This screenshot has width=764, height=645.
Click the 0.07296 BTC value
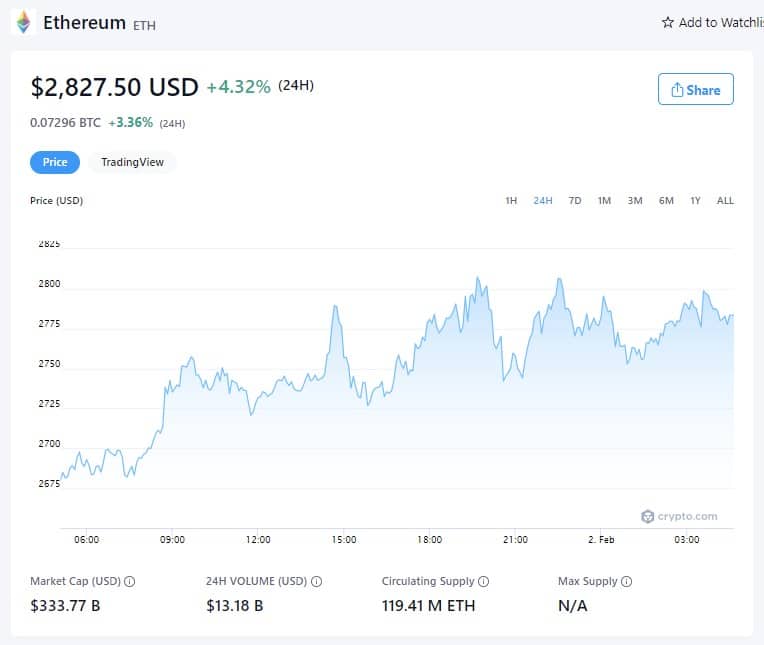pos(65,123)
